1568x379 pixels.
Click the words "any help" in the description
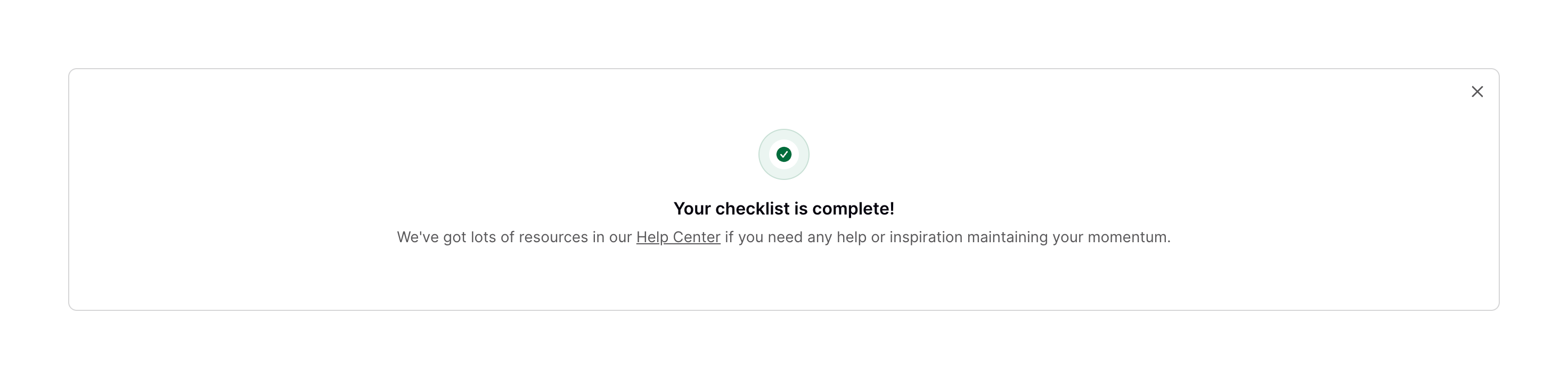(x=836, y=237)
